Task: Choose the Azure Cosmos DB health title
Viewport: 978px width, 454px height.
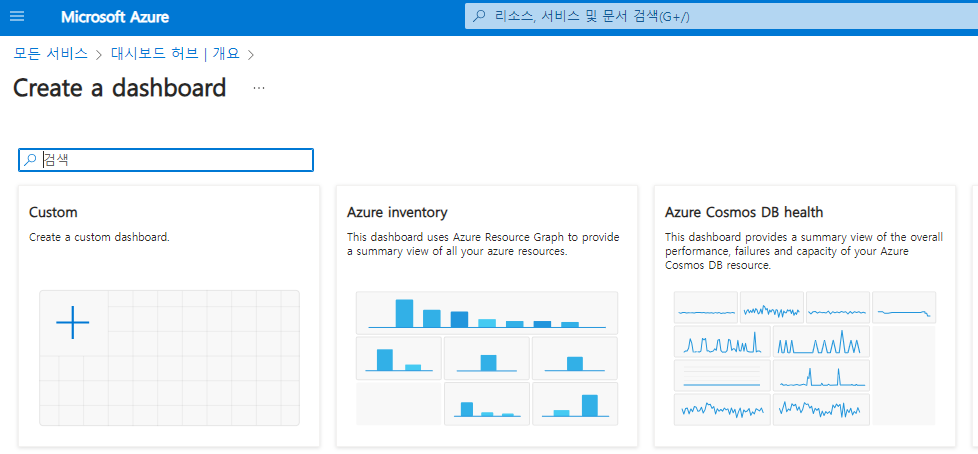Action: pos(744,212)
